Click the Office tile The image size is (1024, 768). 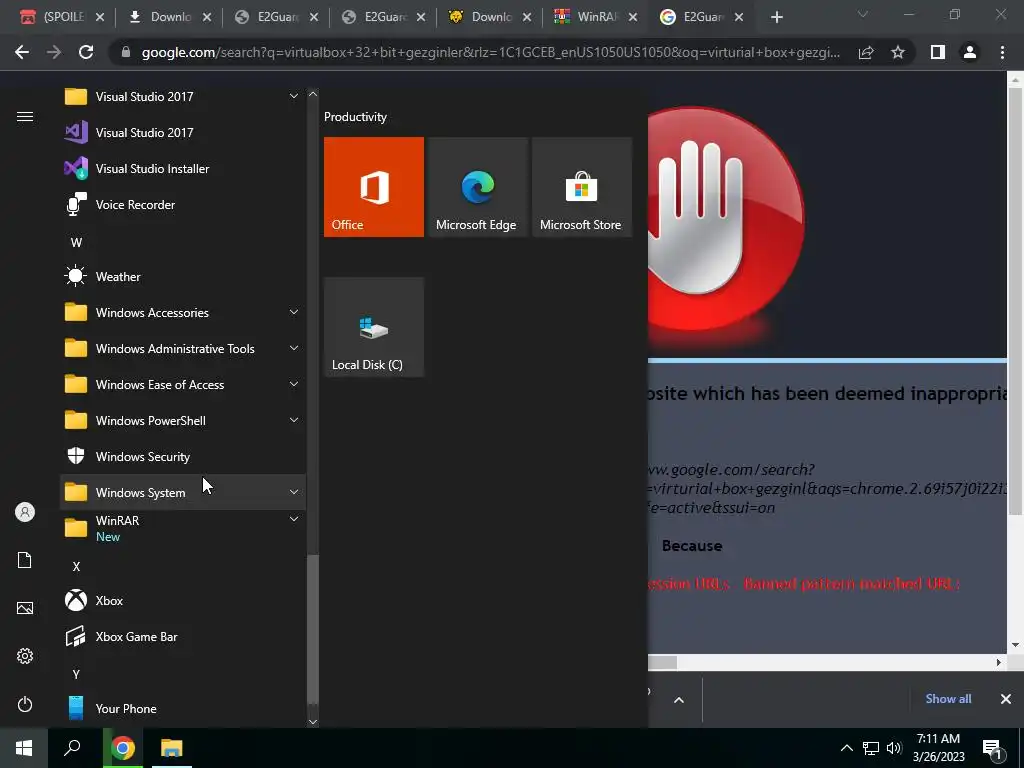click(x=374, y=187)
